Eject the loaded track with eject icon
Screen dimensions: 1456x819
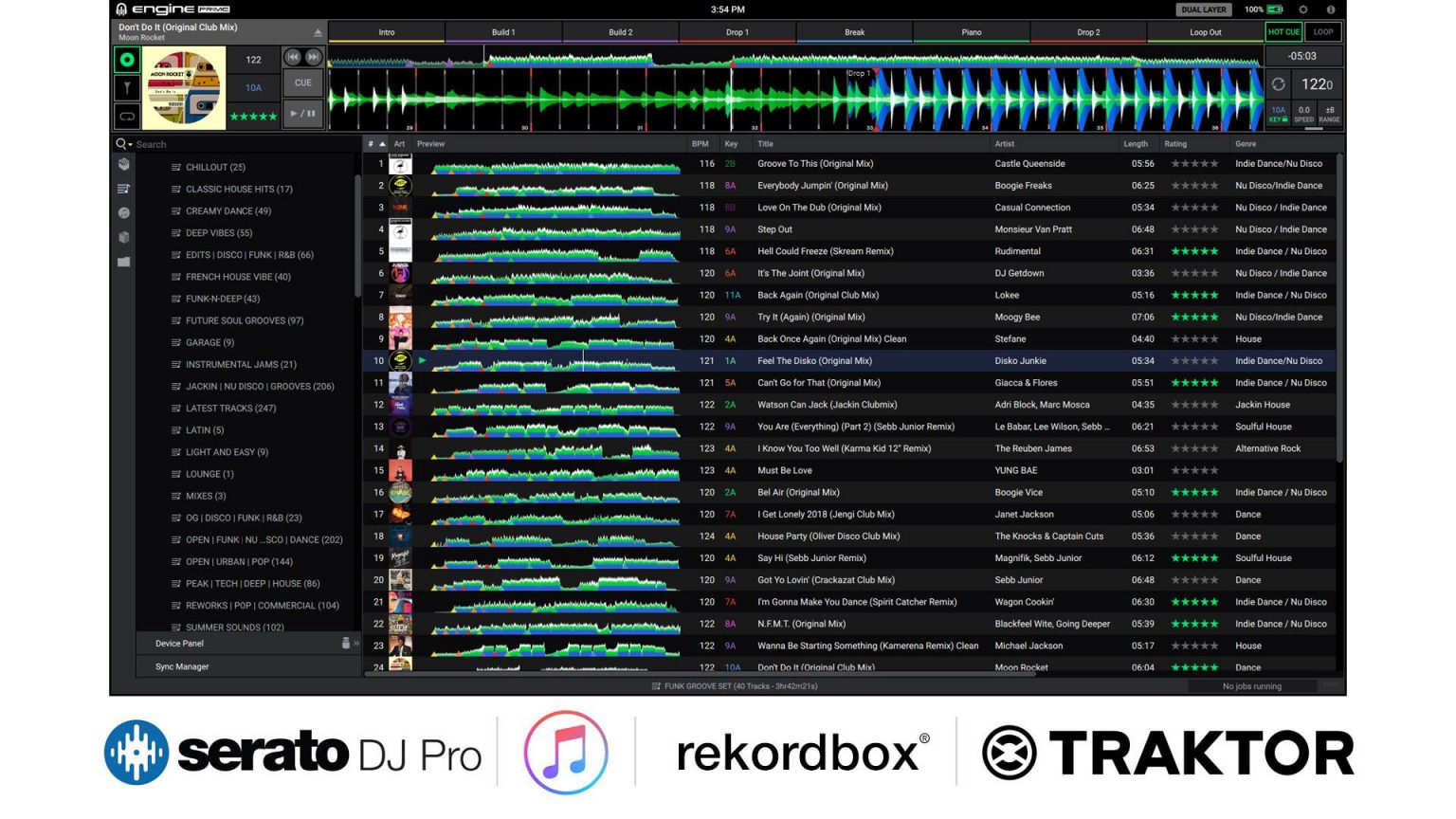[318, 32]
